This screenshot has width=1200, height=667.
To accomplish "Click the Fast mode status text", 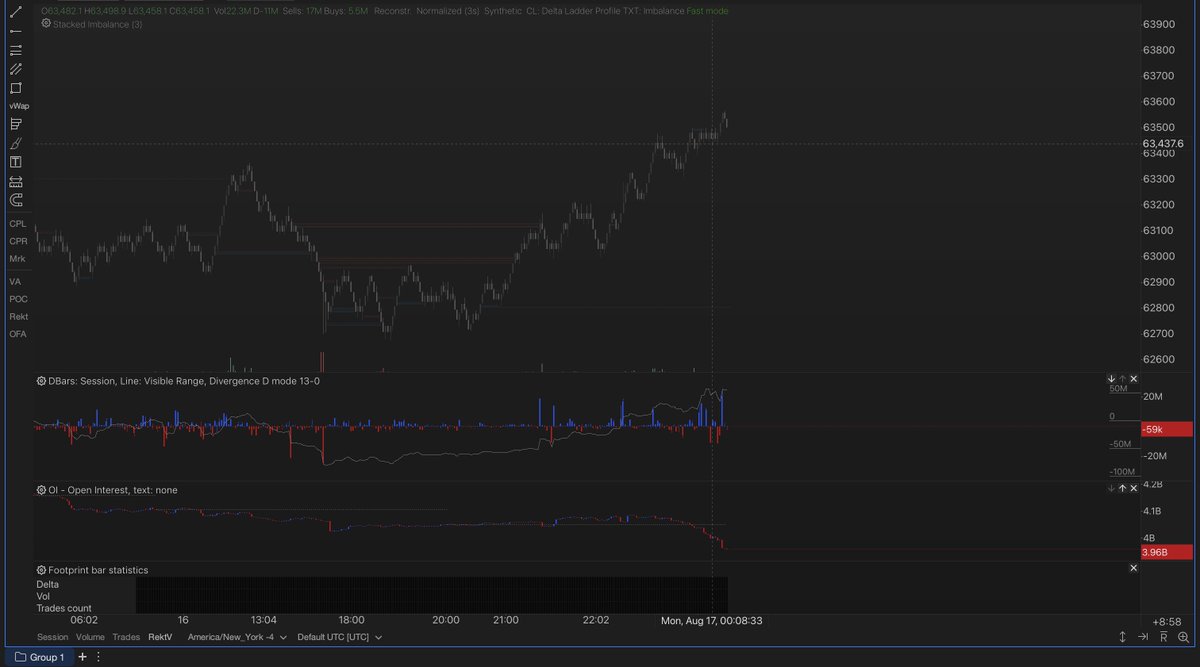I will tap(707, 10).
